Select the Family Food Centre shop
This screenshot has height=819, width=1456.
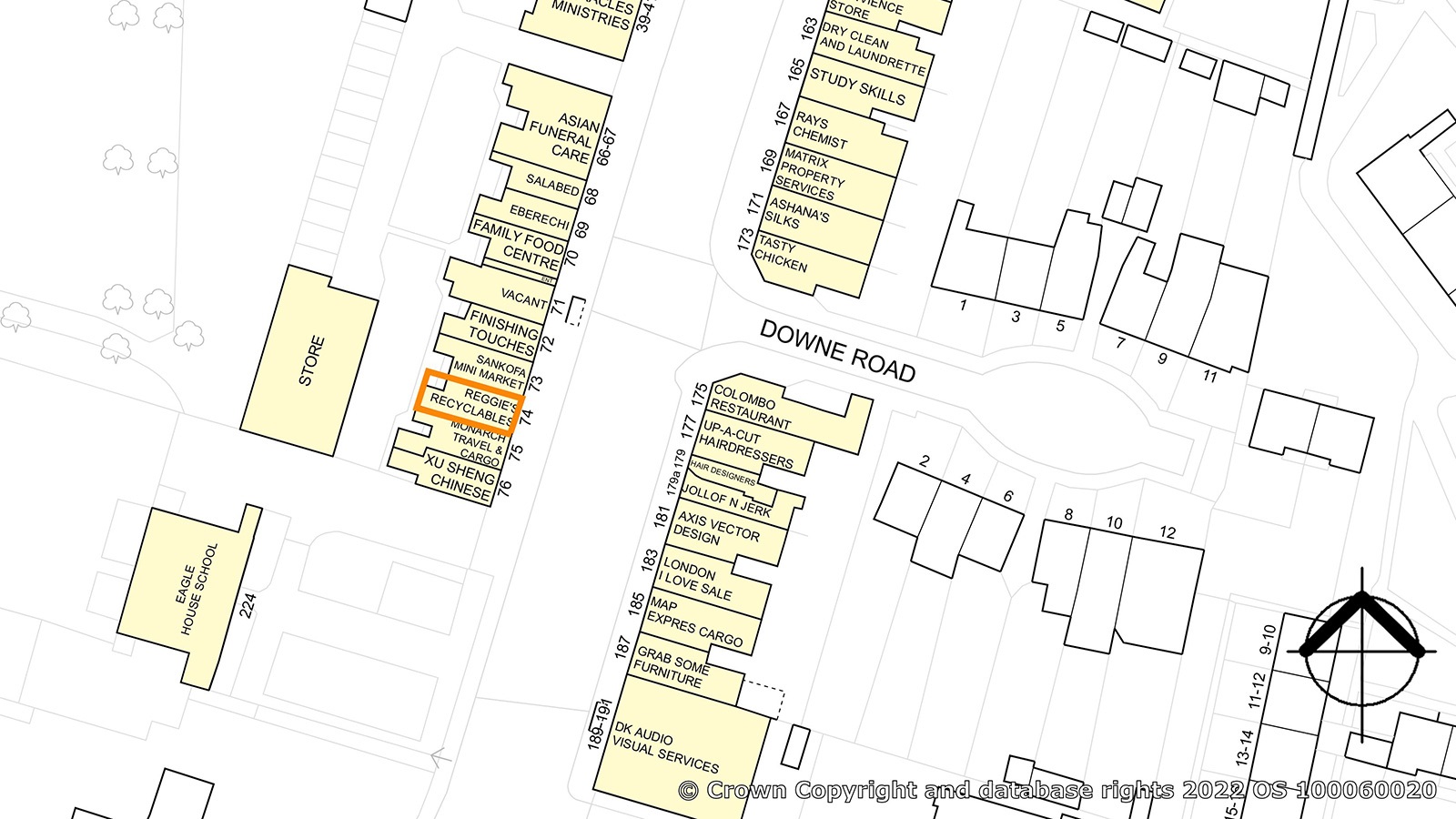[x=519, y=243]
